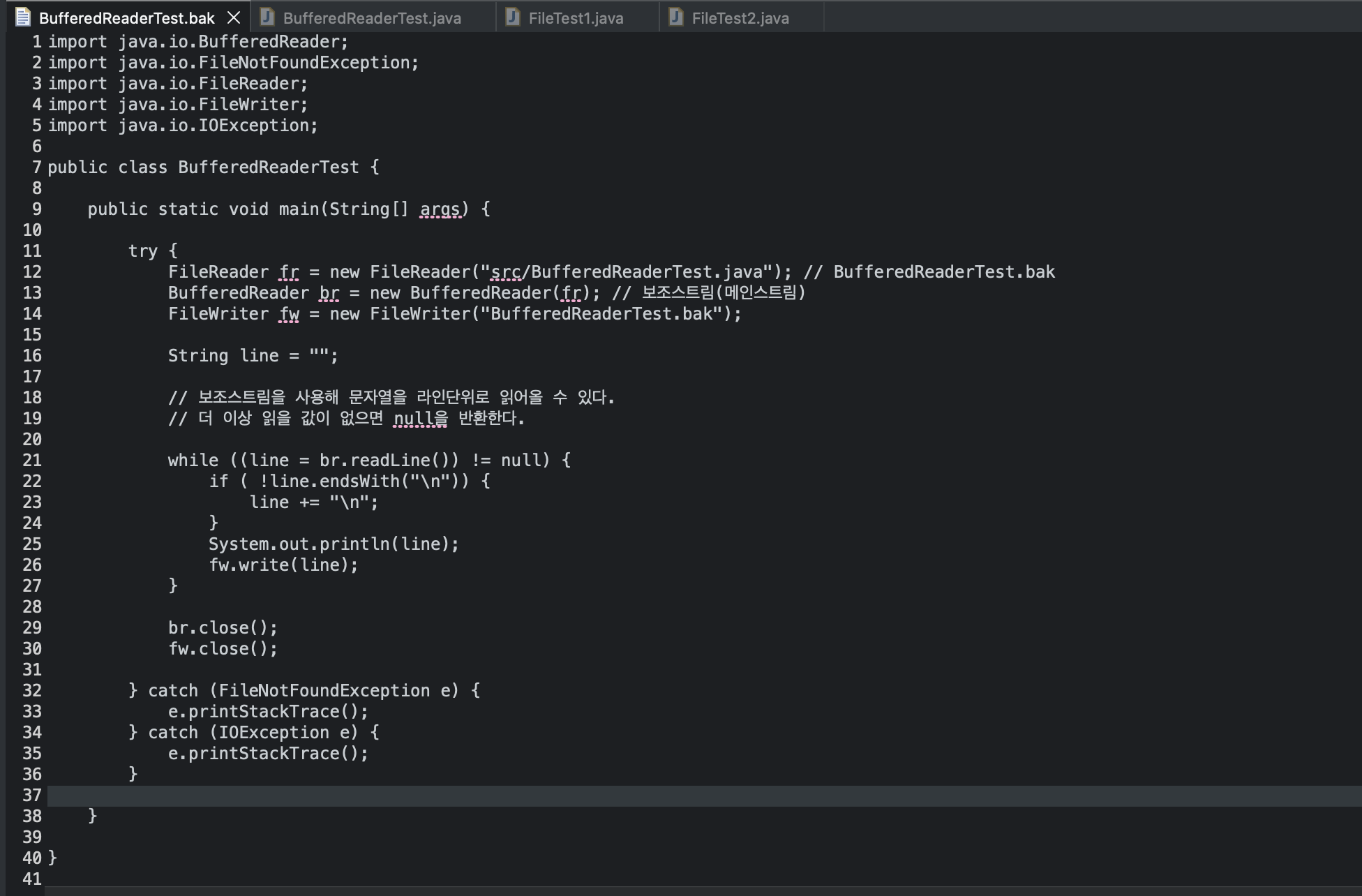Screen dimensions: 1362x896
Task: Click line number 7 beside class declaration
Action: click(36, 167)
